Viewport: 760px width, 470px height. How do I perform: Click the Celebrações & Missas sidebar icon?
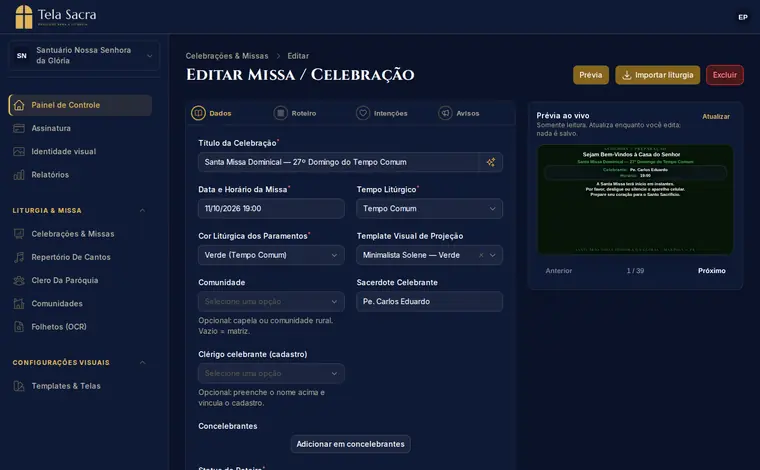pyautogui.click(x=19, y=234)
